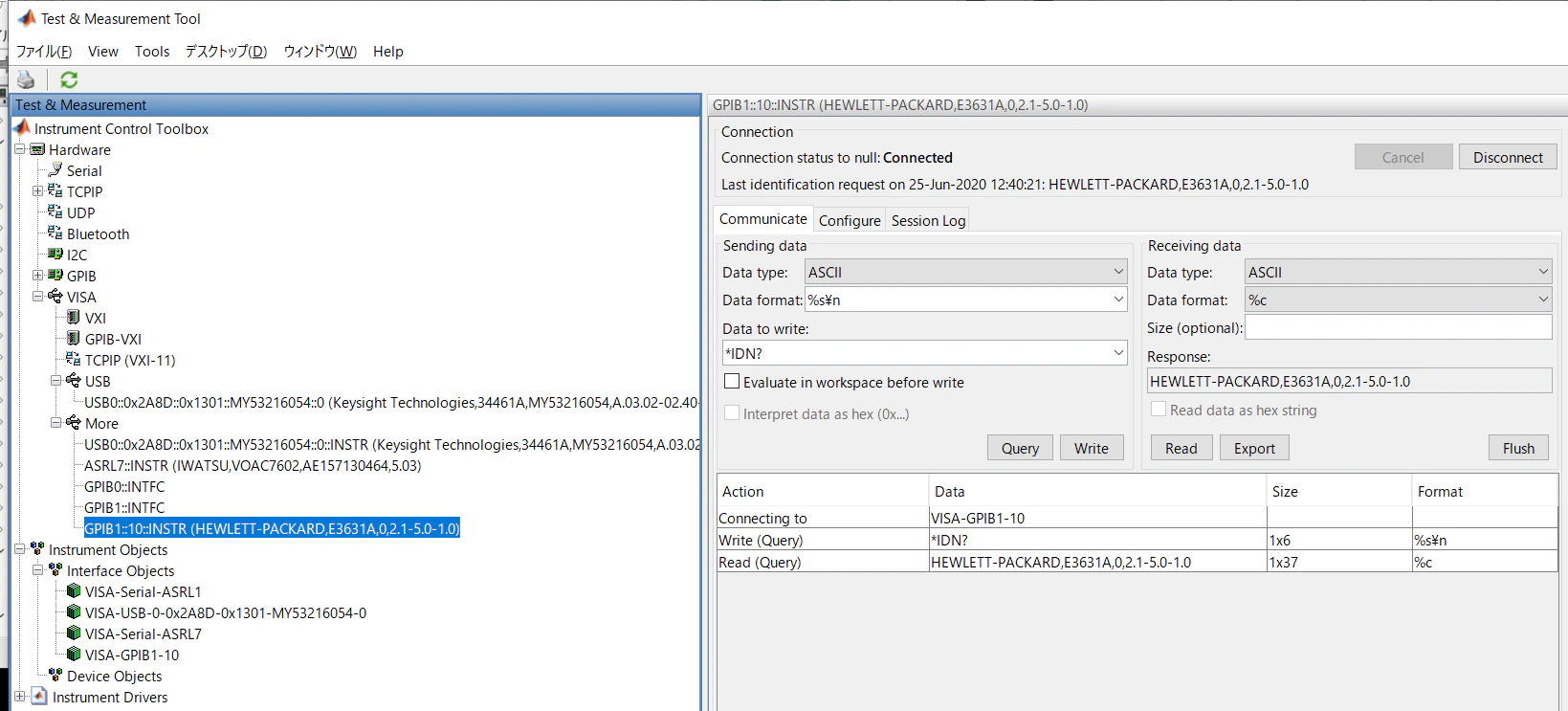Select the Serial hardware icon
1568x711 pixels.
point(55,170)
